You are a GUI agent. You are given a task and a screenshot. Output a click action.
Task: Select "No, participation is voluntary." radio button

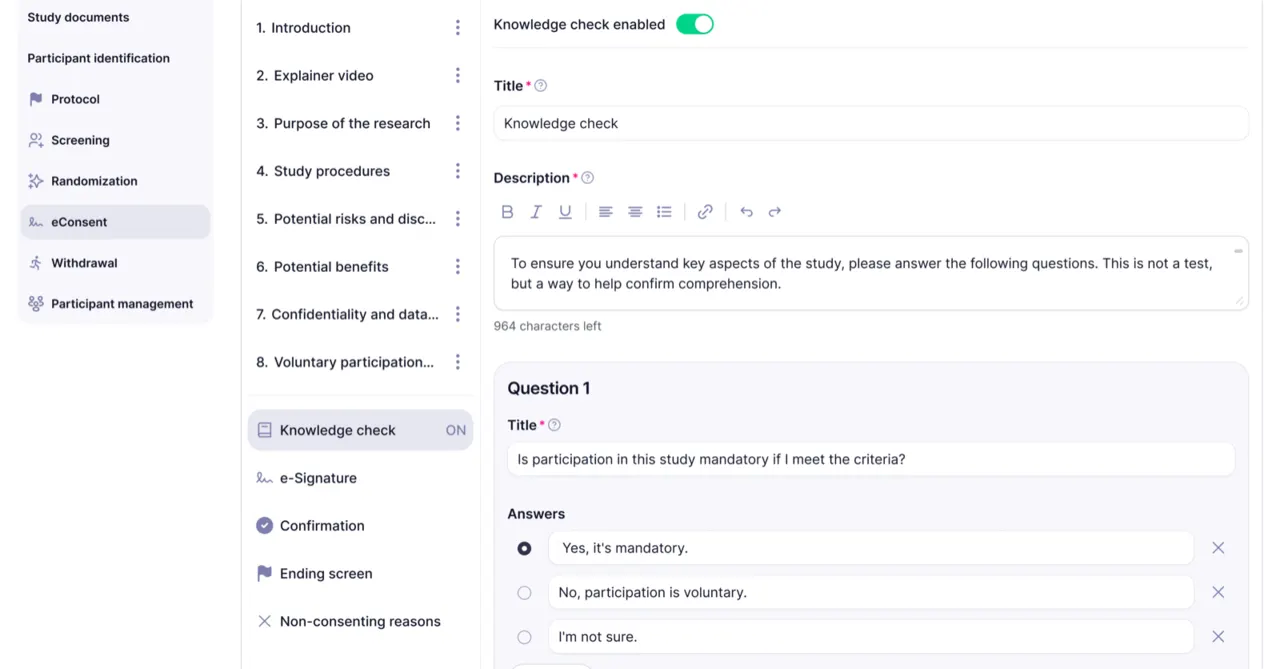click(x=524, y=592)
